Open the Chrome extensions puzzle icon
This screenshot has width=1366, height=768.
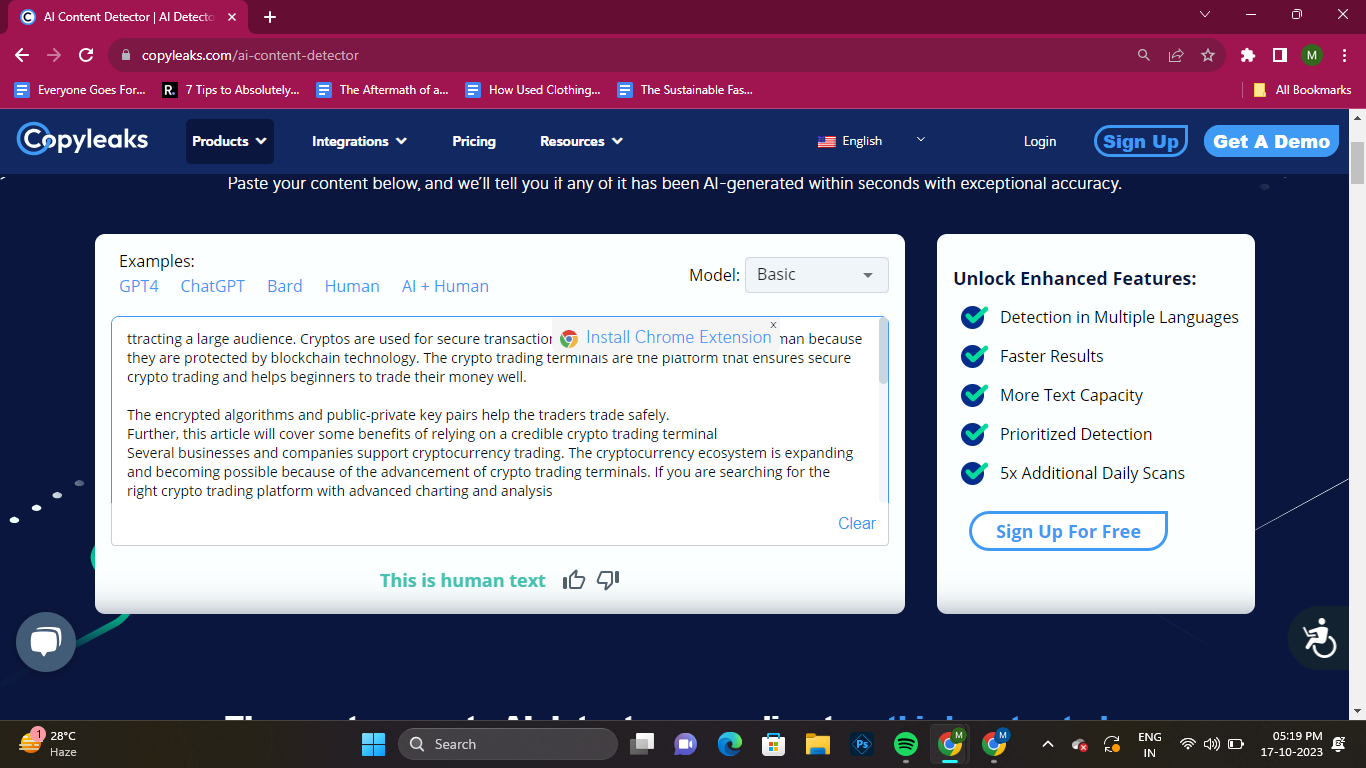coord(1248,55)
